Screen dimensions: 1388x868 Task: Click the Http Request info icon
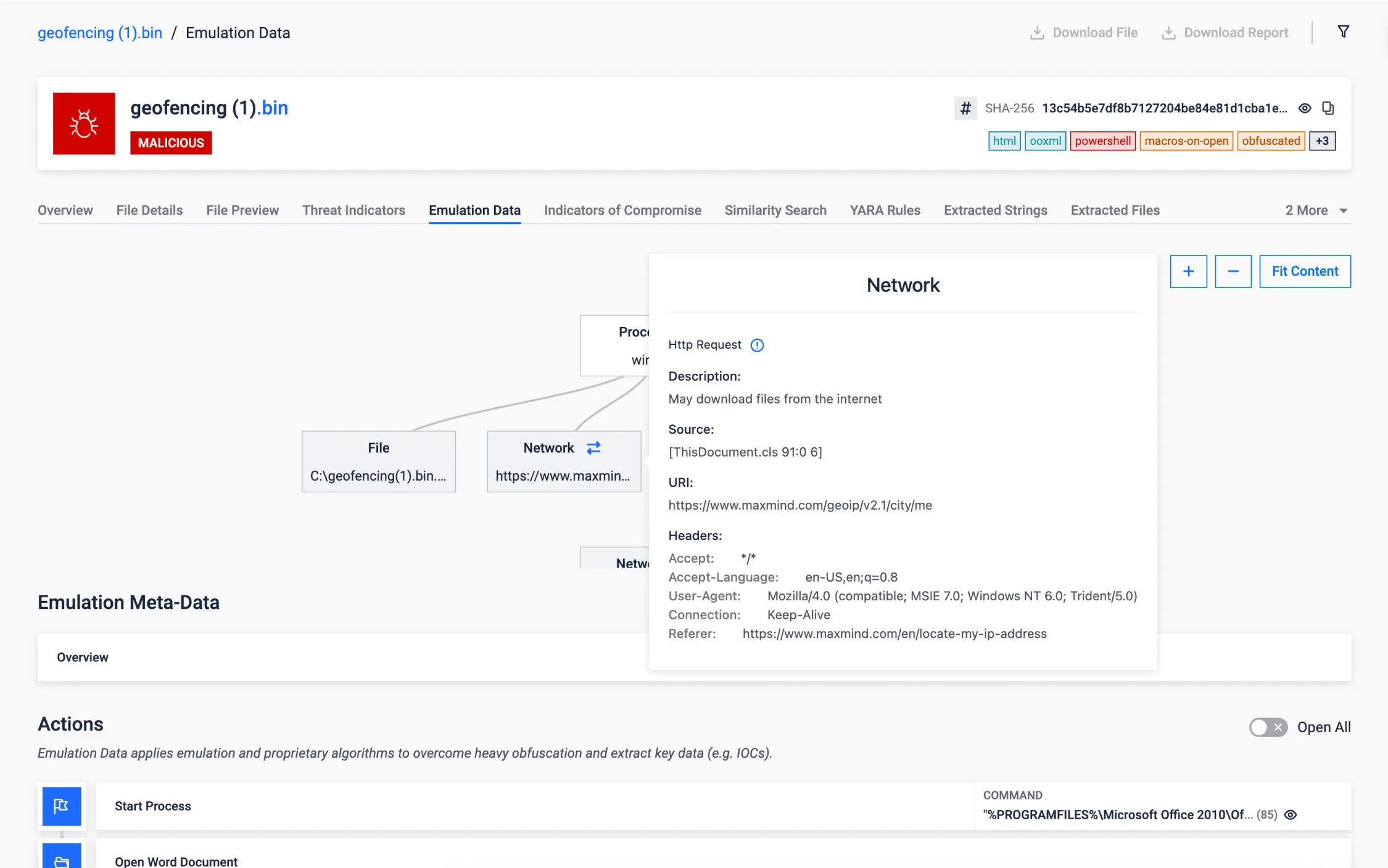point(757,345)
